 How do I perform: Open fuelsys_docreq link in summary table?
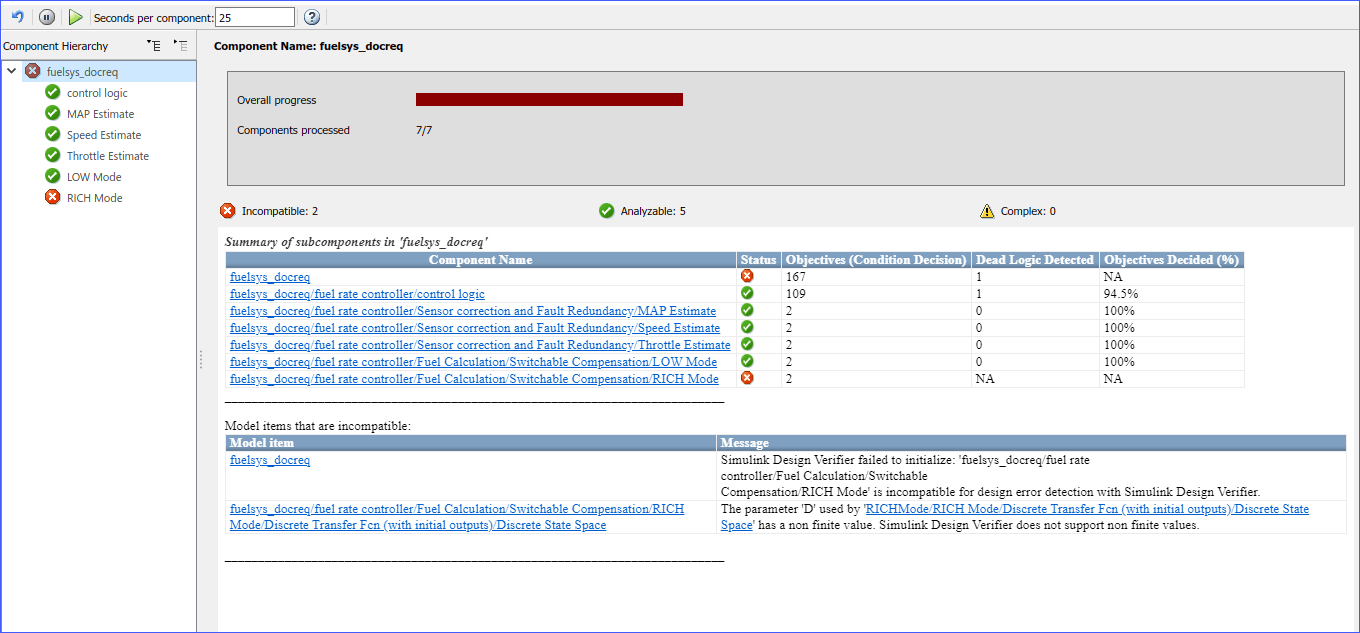click(270, 277)
